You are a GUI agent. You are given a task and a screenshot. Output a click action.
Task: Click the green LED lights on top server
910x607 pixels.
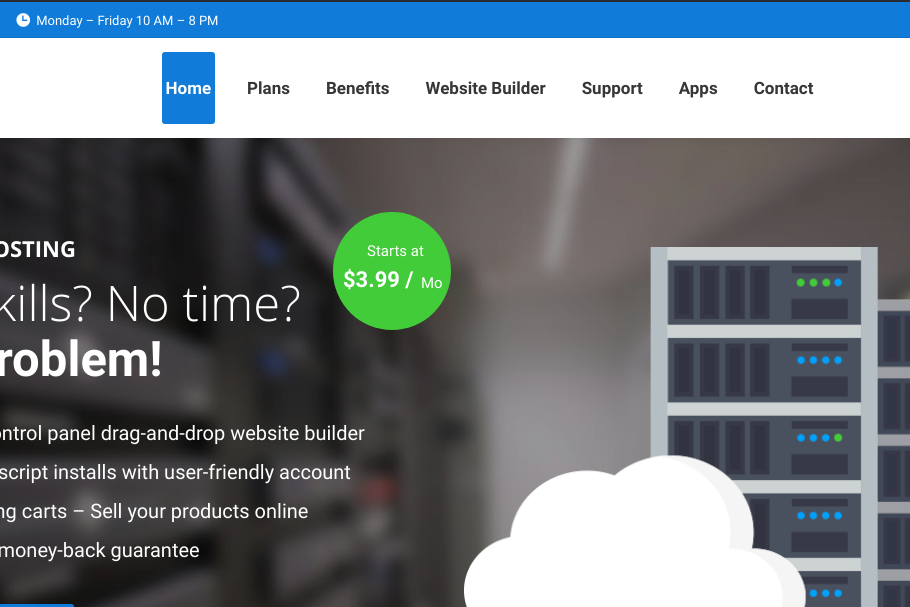pos(813,283)
